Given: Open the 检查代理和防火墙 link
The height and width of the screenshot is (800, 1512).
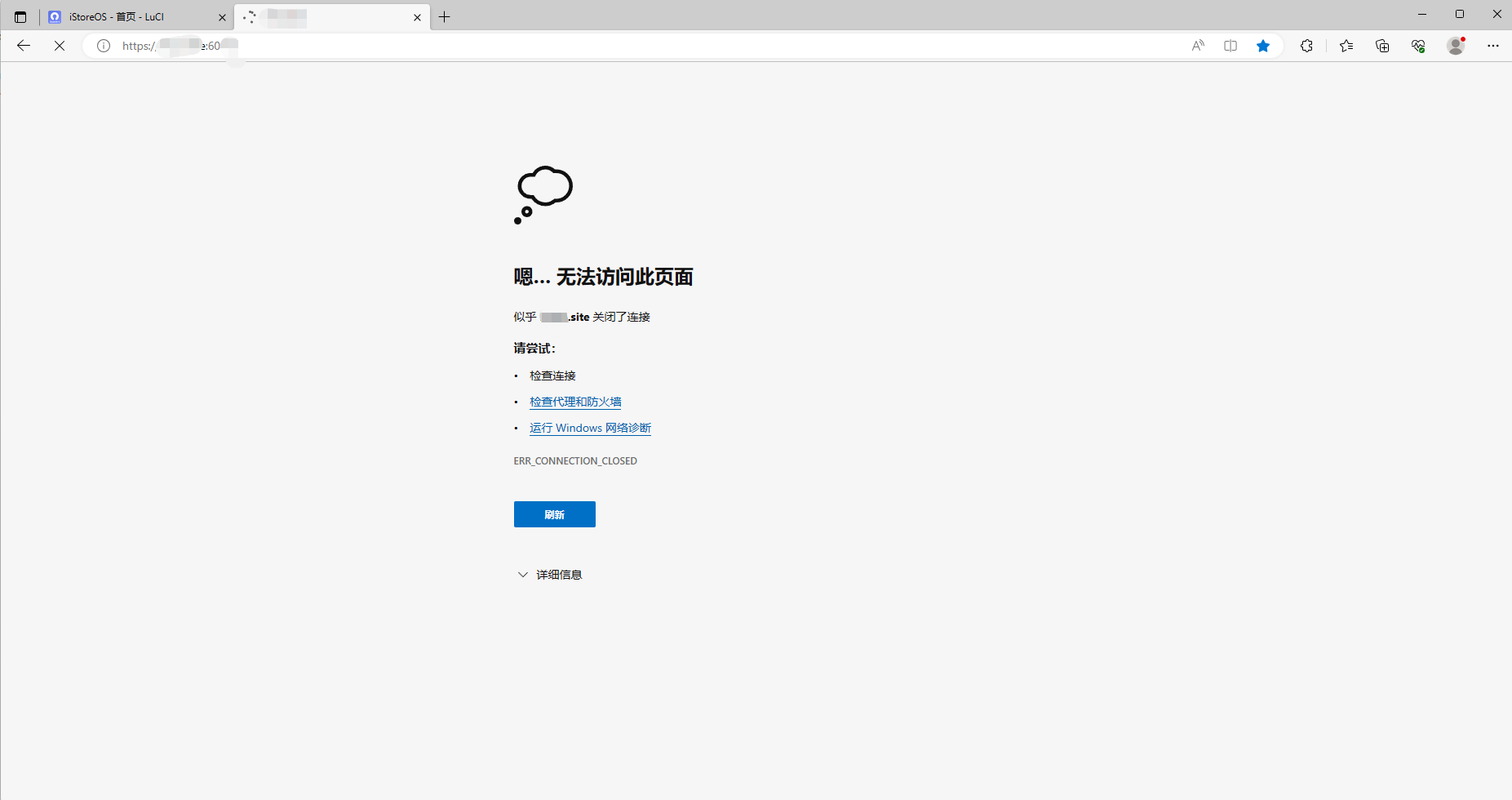Looking at the screenshot, I should 575,402.
